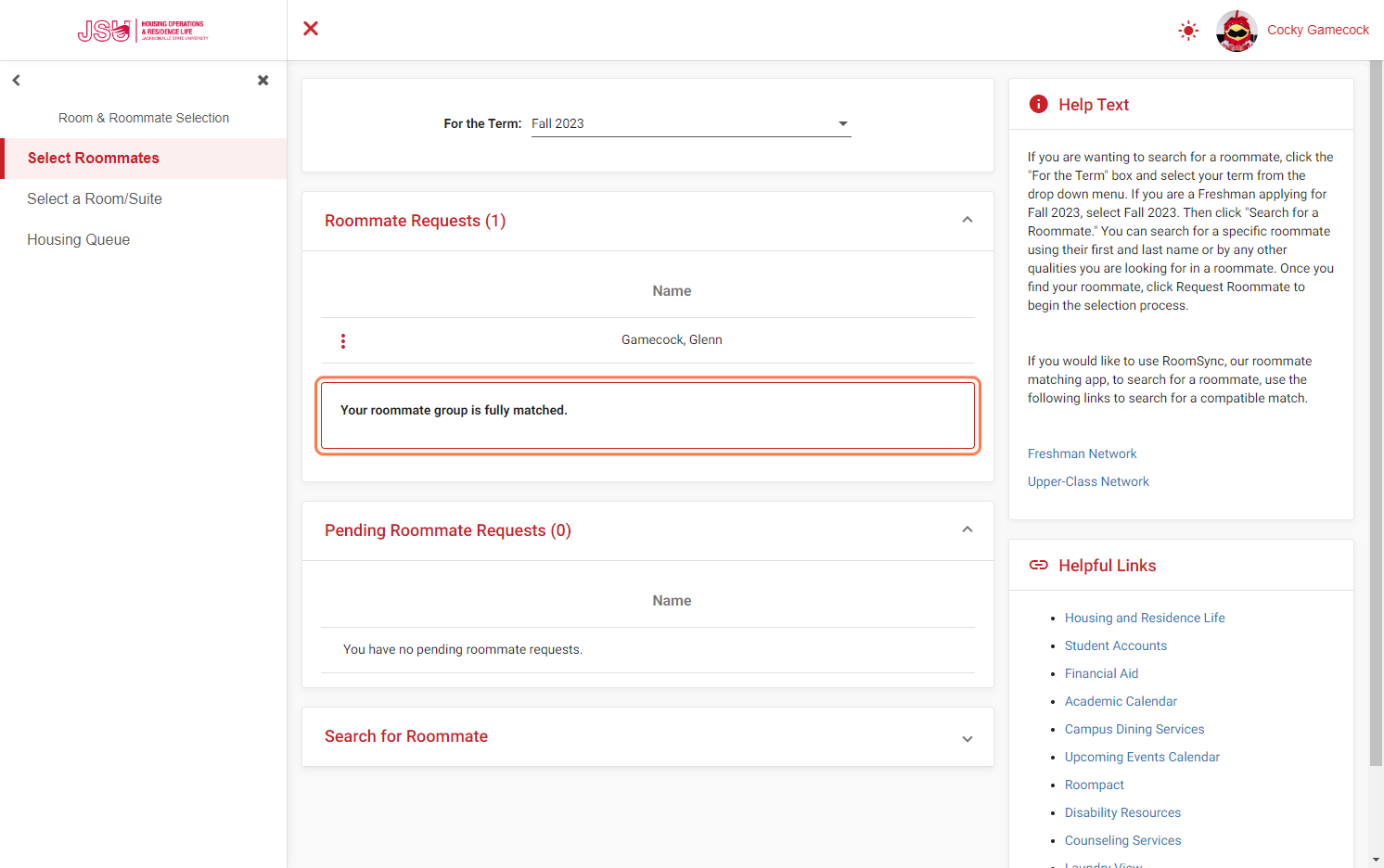The image size is (1384, 868).
Task: Open options menu for Gamecock, Glenn
Action: pyautogui.click(x=343, y=341)
